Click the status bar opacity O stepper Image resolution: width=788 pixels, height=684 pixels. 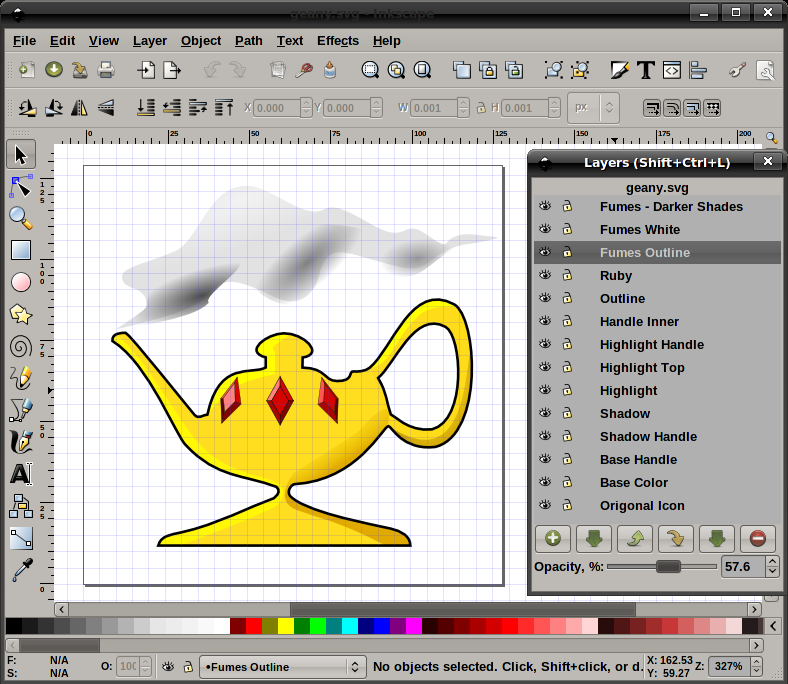pyautogui.click(x=145, y=666)
